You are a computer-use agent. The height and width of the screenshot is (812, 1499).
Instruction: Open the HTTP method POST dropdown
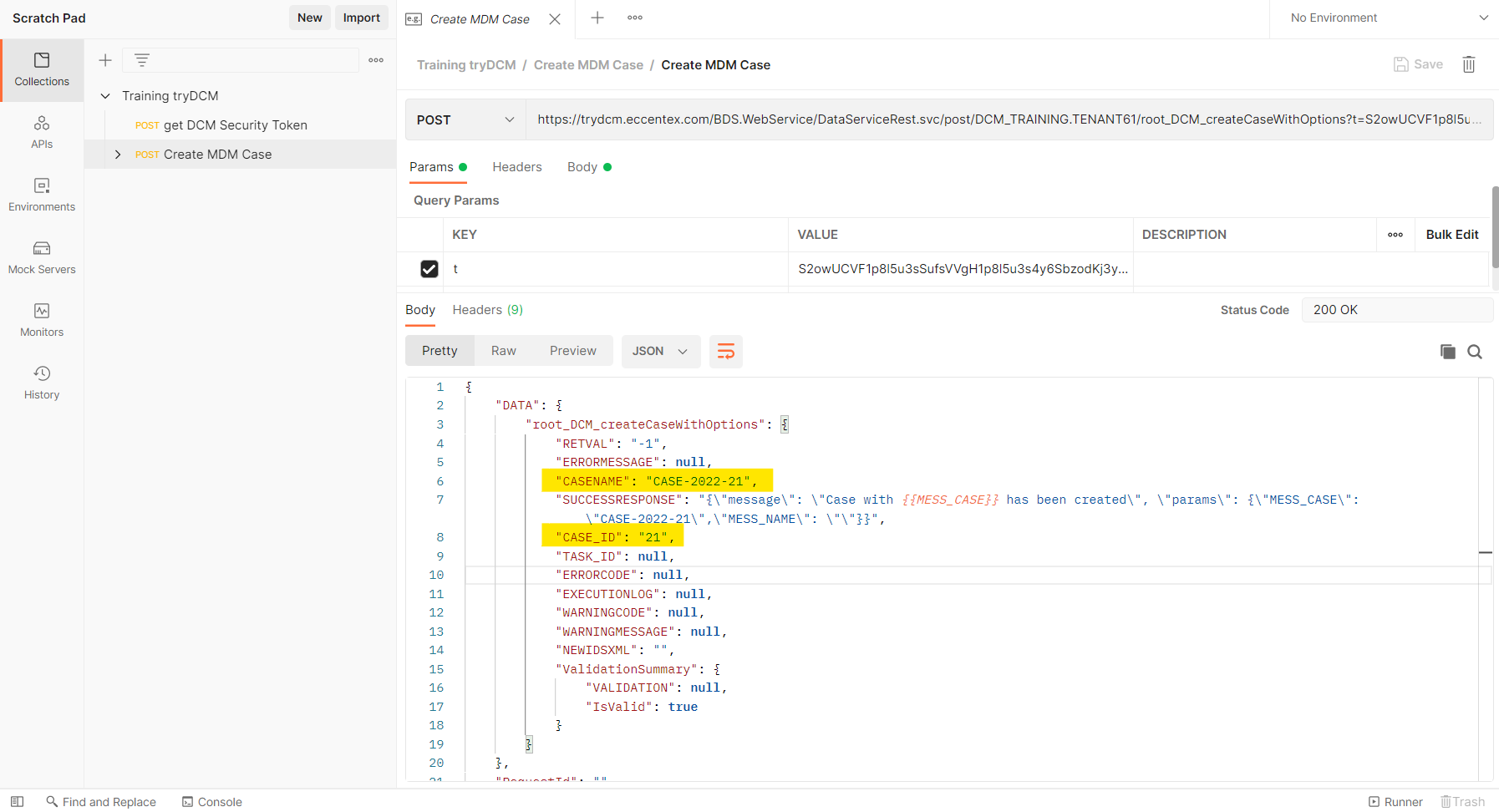(x=465, y=120)
